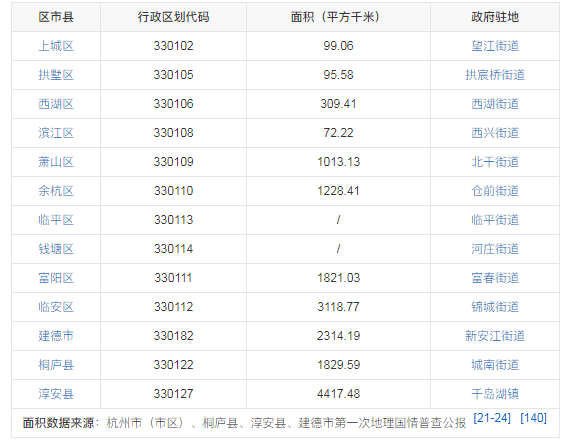This screenshot has height=446, width=580.
Task: Click the 临安区 link
Action: (x=56, y=307)
